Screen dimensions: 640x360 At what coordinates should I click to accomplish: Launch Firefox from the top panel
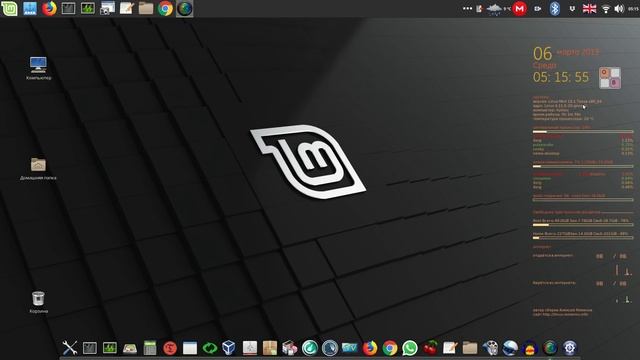(x=49, y=8)
